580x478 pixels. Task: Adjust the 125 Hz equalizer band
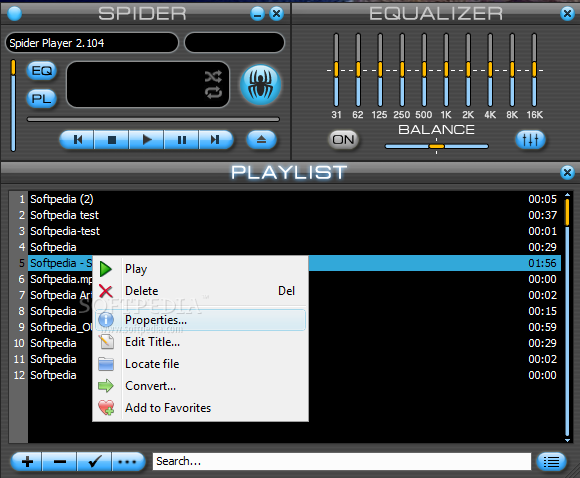click(380, 70)
